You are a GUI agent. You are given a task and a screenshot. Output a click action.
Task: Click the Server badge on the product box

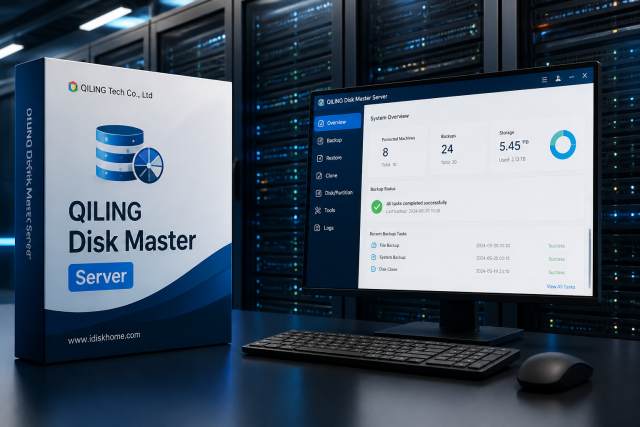[101, 277]
